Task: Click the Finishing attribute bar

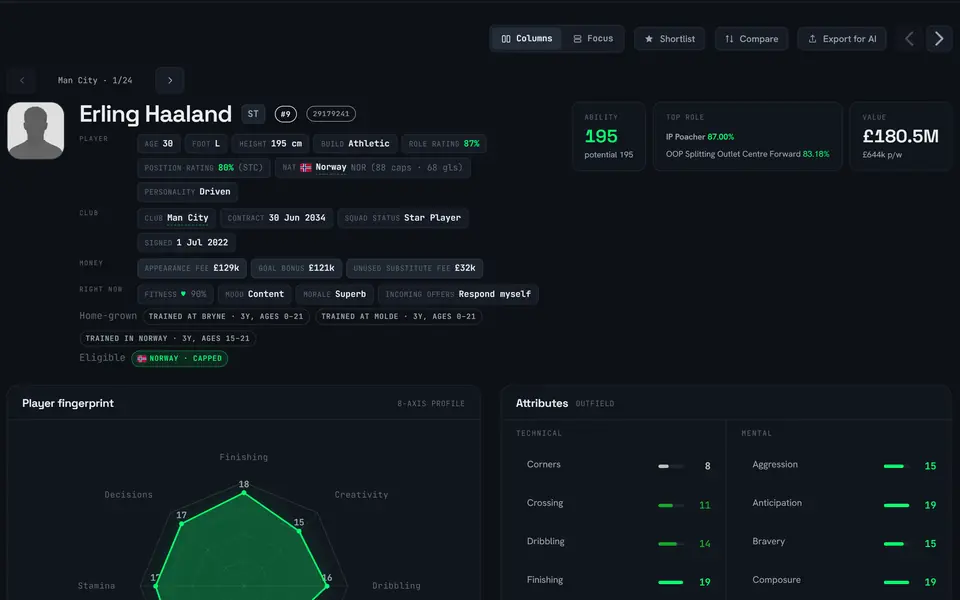Action: pyautogui.click(x=670, y=582)
